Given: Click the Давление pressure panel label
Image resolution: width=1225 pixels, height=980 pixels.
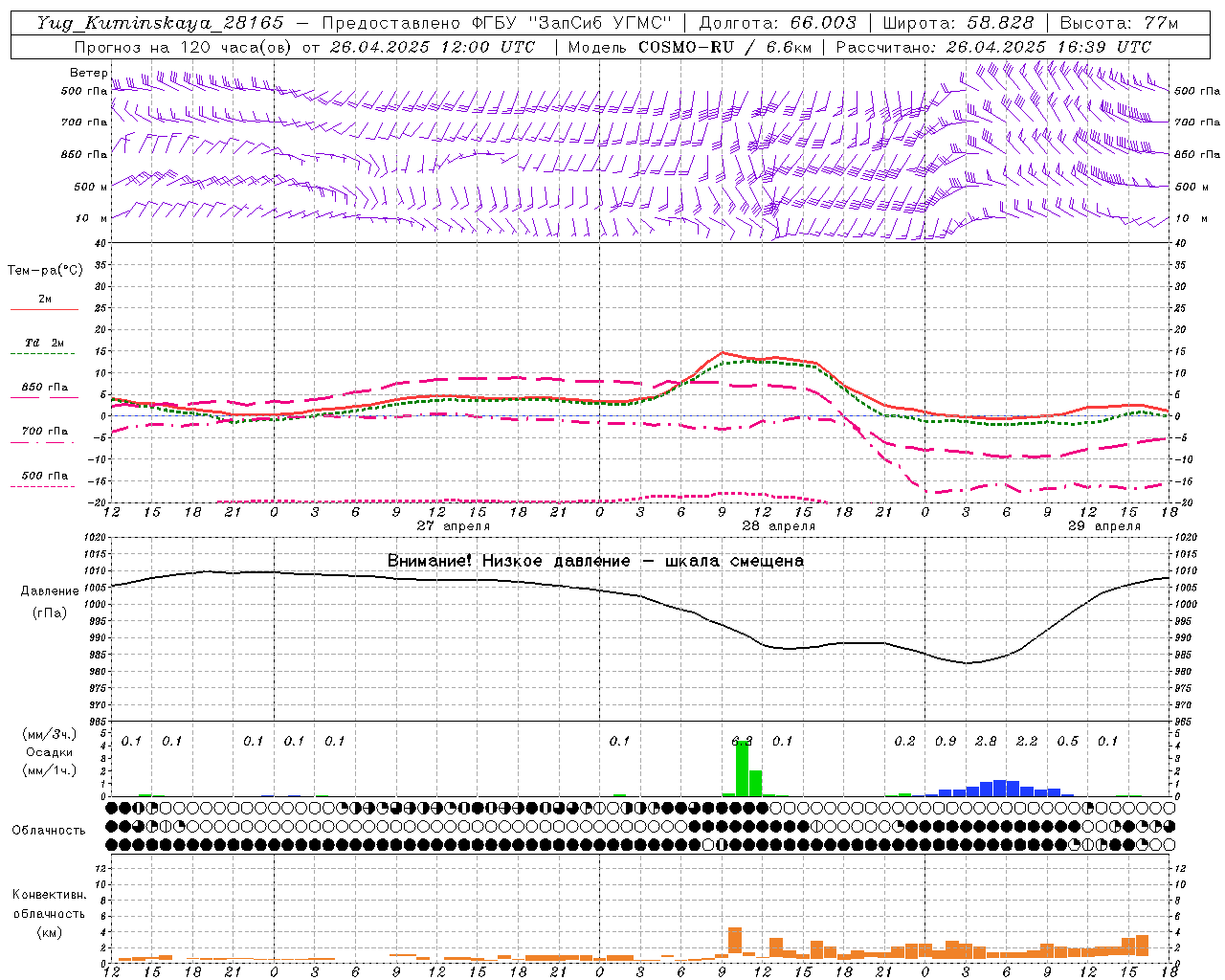Looking at the screenshot, I should pos(50,591).
